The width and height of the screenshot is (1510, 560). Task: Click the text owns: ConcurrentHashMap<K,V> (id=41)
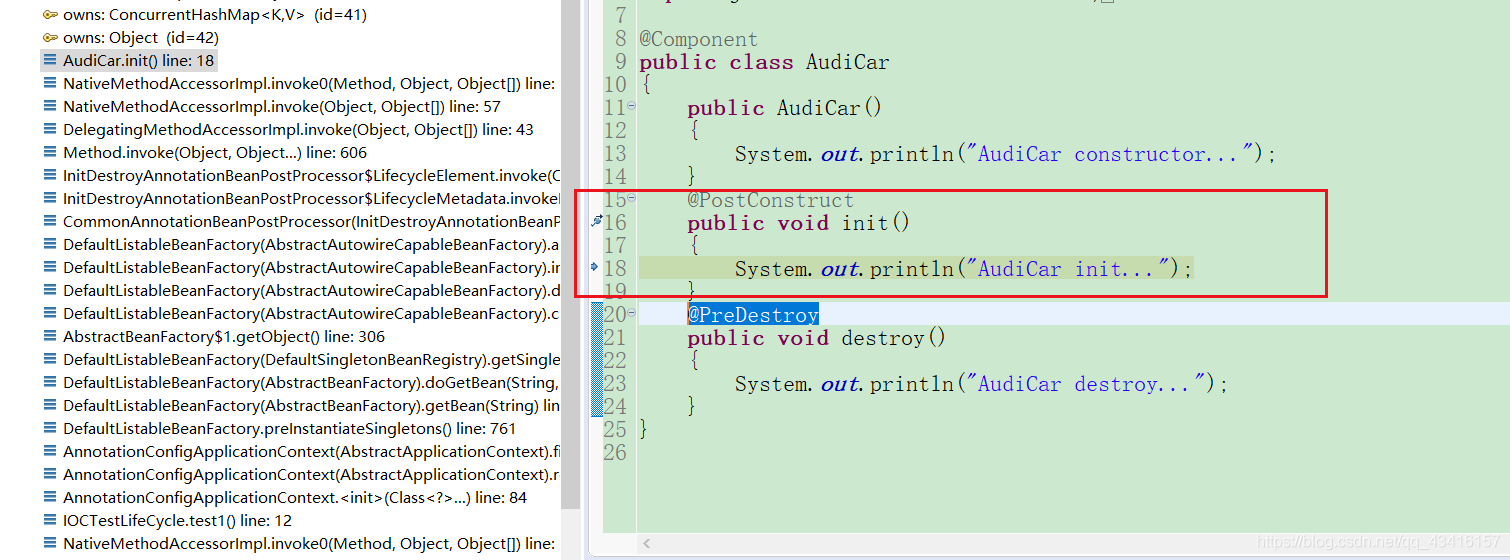[215, 15]
